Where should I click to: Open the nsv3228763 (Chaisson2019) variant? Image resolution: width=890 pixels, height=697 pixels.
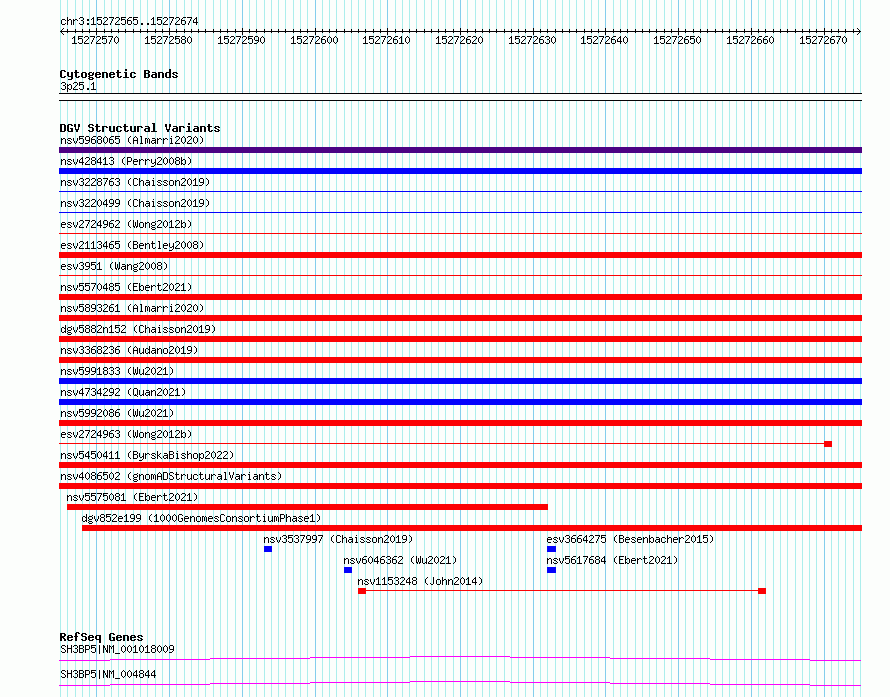(135, 182)
